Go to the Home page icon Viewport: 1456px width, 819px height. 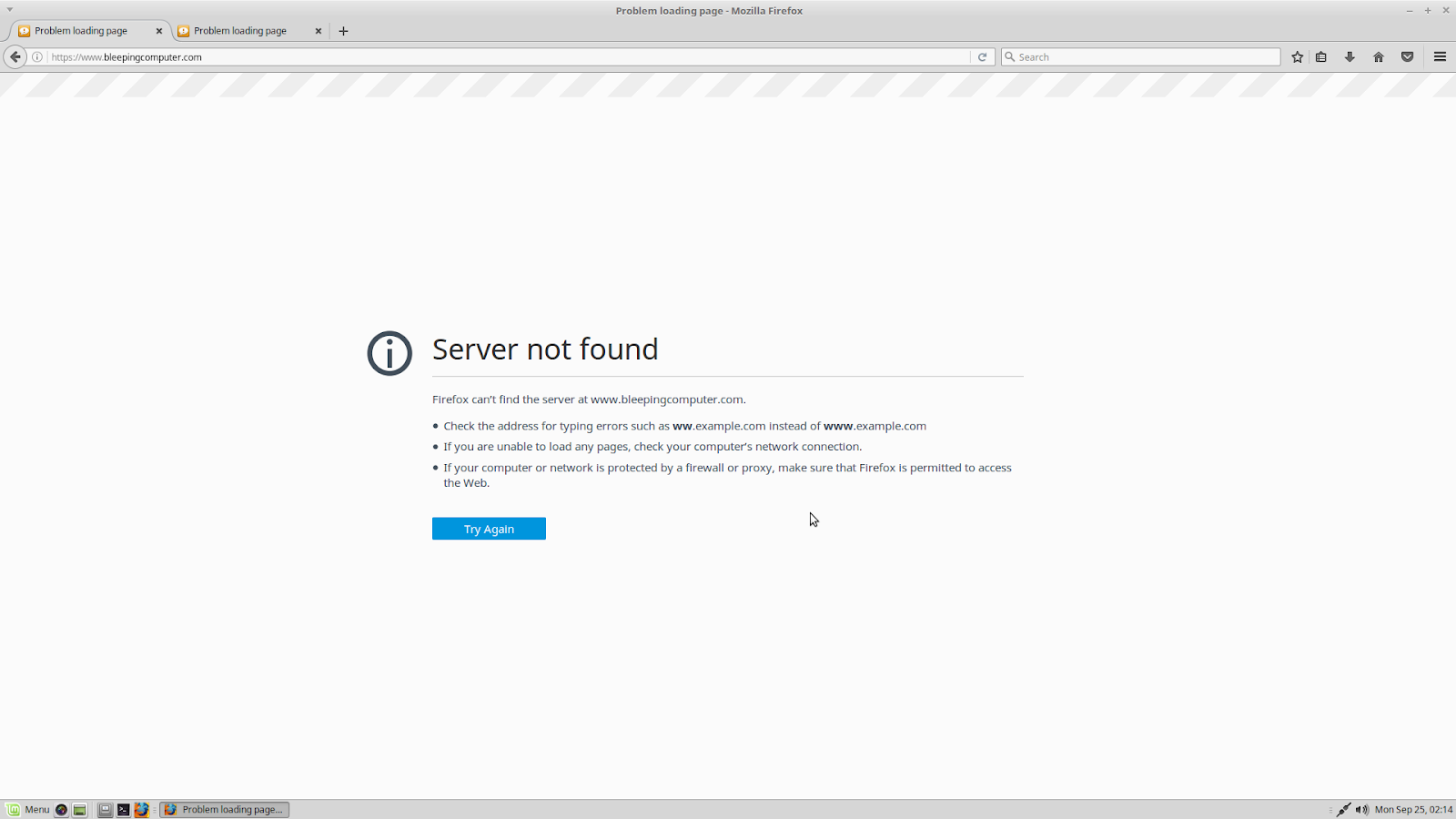[x=1379, y=56]
